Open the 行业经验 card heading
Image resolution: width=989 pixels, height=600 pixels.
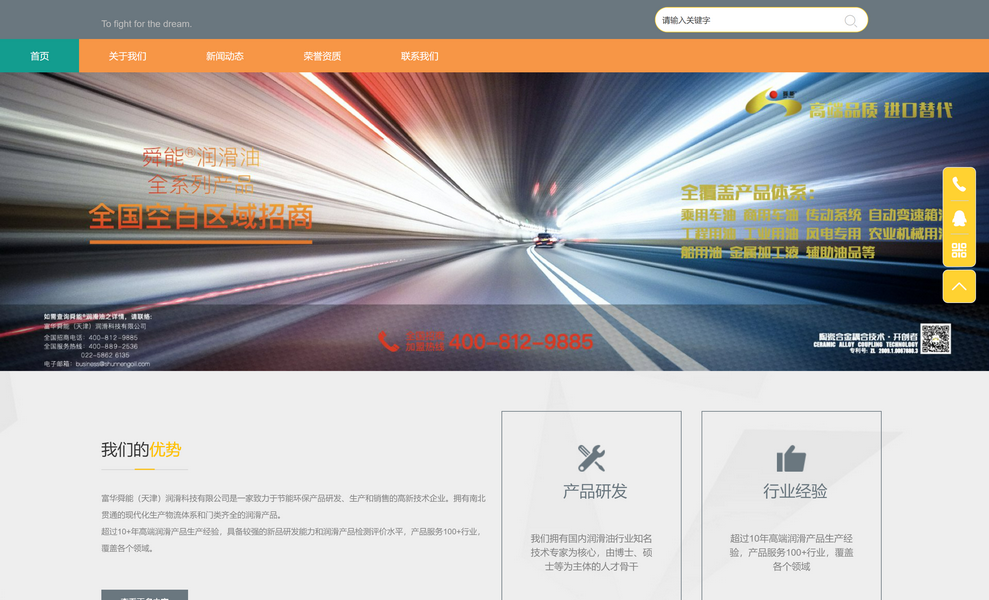click(x=795, y=491)
